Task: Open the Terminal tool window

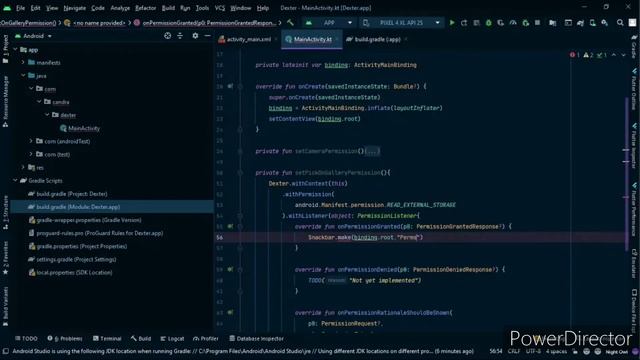Action: [x=107, y=338]
